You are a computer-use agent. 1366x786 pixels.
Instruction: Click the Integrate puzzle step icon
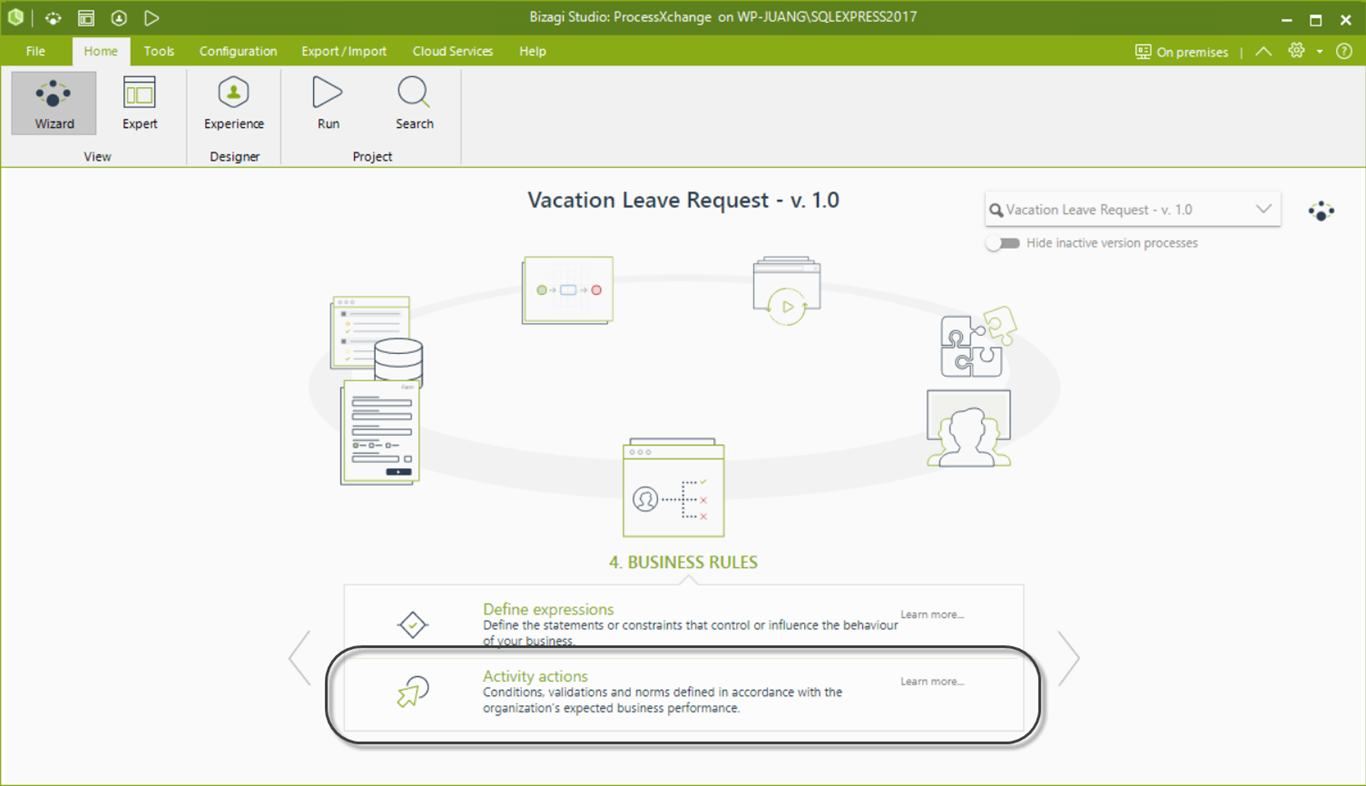click(x=978, y=341)
